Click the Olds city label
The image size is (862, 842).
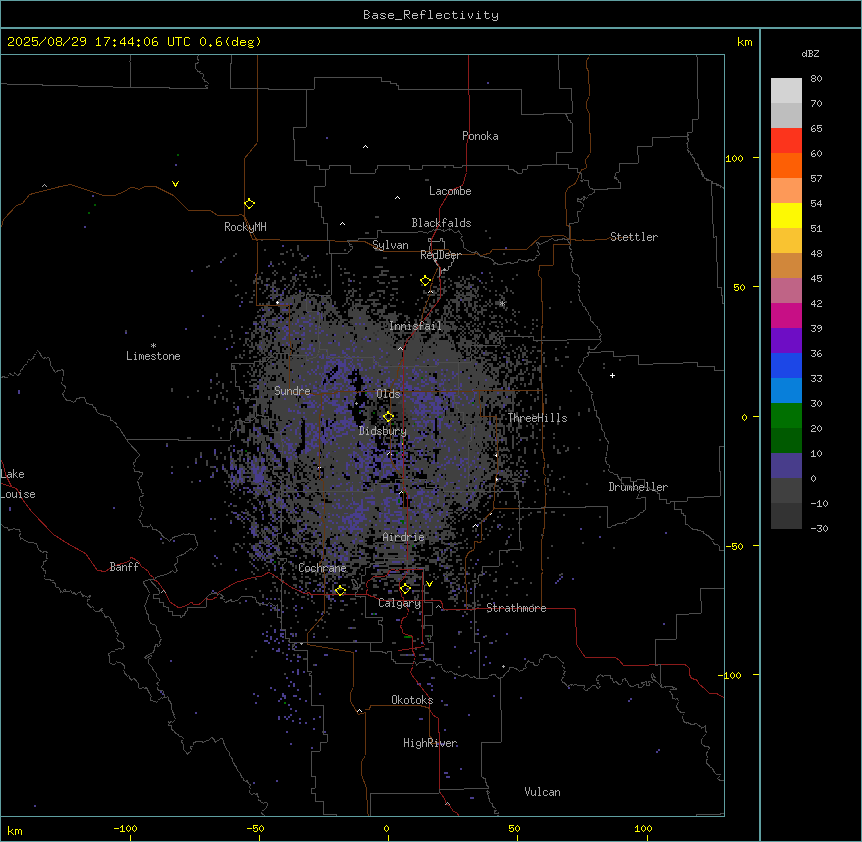pos(388,394)
